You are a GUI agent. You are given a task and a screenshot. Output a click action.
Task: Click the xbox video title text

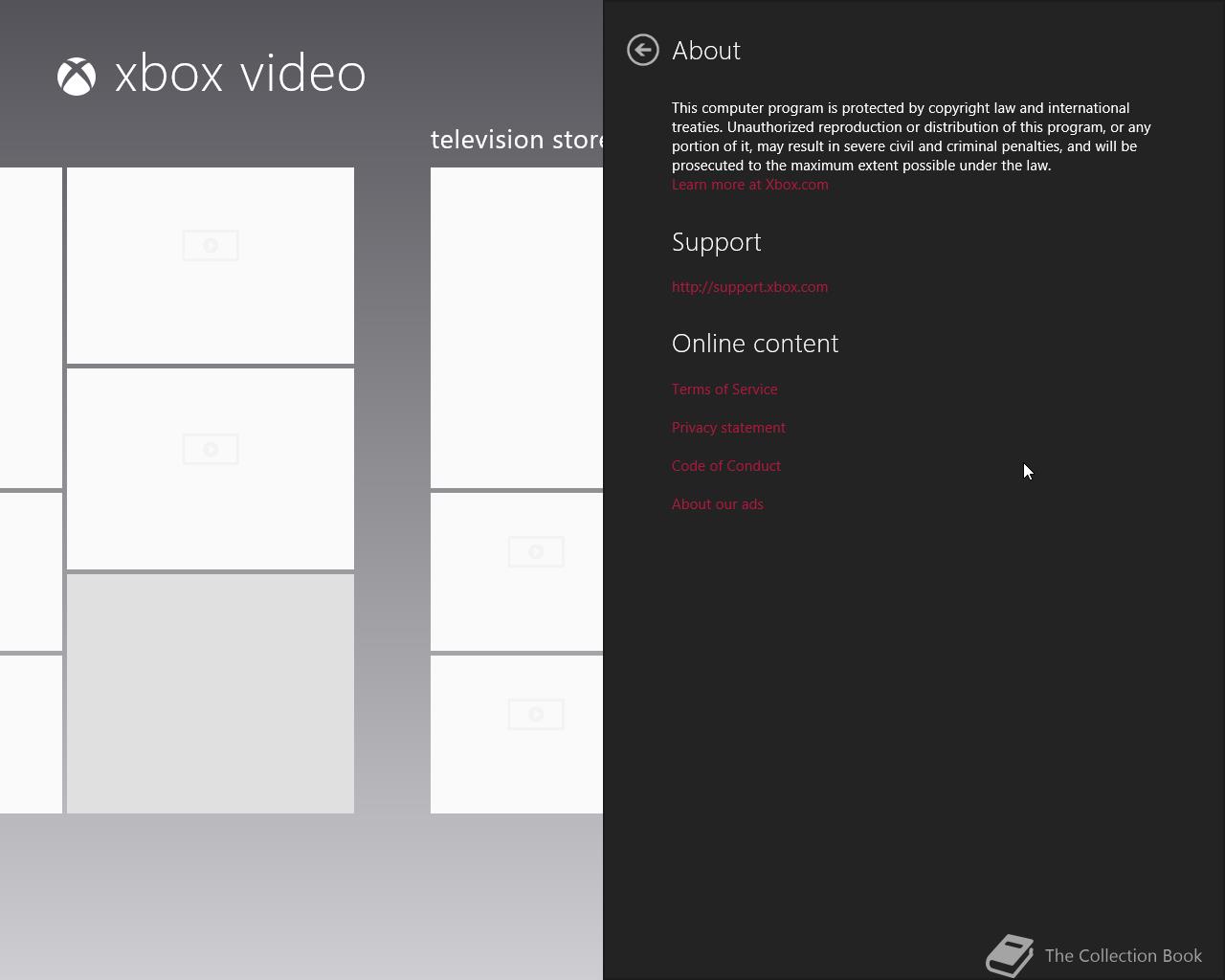(240, 74)
